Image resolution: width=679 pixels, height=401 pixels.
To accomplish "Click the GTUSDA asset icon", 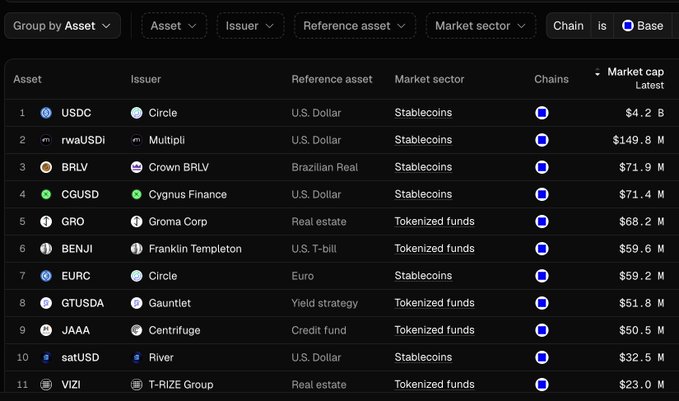I will click(46, 303).
